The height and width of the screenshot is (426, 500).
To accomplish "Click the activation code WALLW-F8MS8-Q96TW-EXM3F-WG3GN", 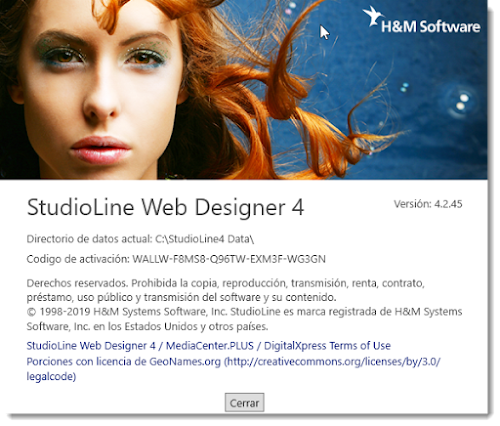I will coord(229,259).
